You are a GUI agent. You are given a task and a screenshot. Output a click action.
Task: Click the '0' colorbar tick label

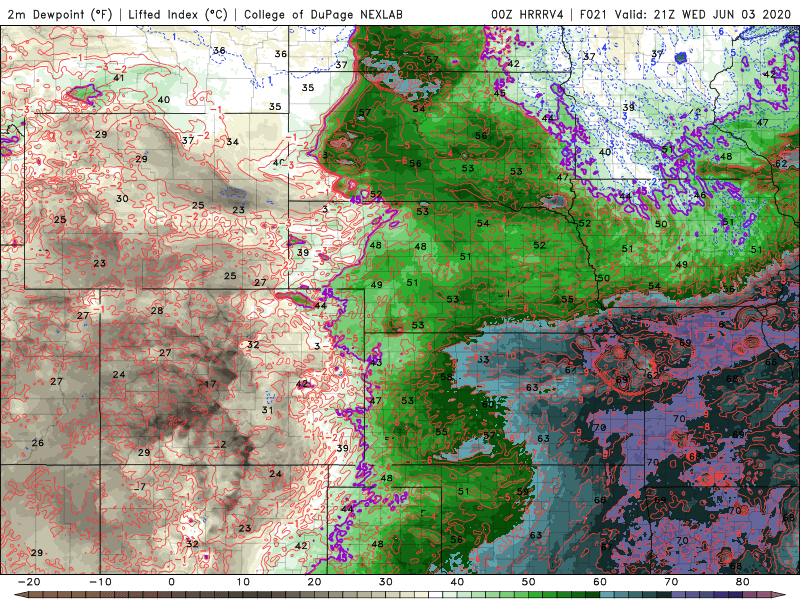pos(171,582)
